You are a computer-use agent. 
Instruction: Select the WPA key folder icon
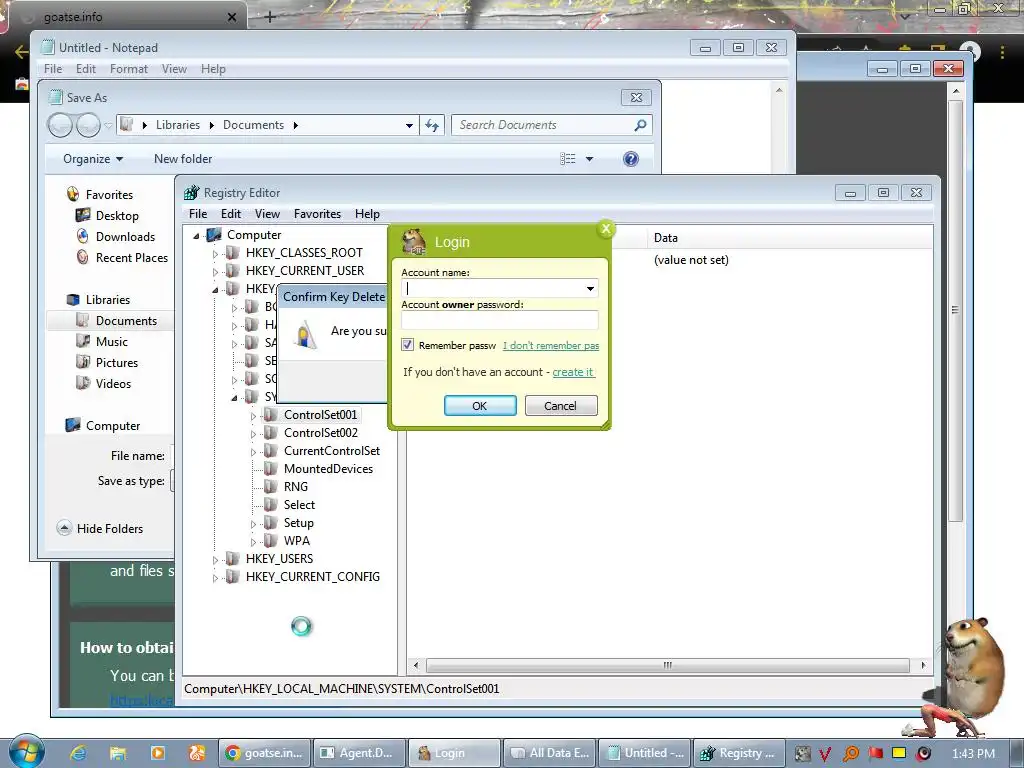[x=270, y=541]
